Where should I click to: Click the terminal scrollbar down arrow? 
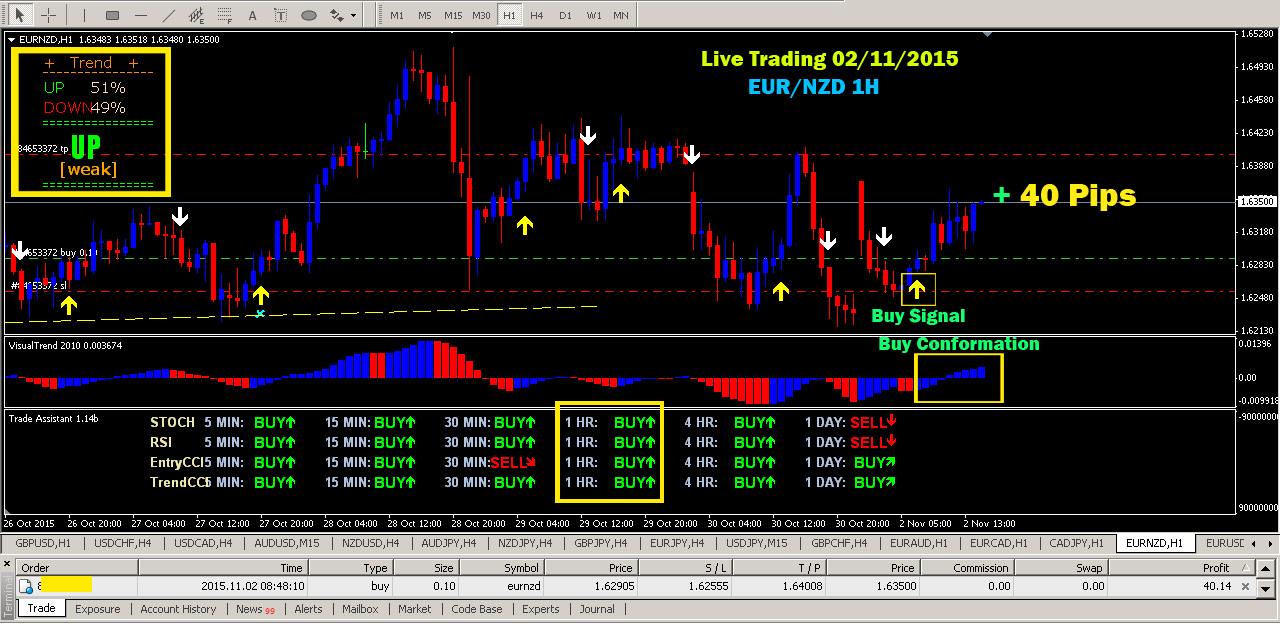(1267, 588)
